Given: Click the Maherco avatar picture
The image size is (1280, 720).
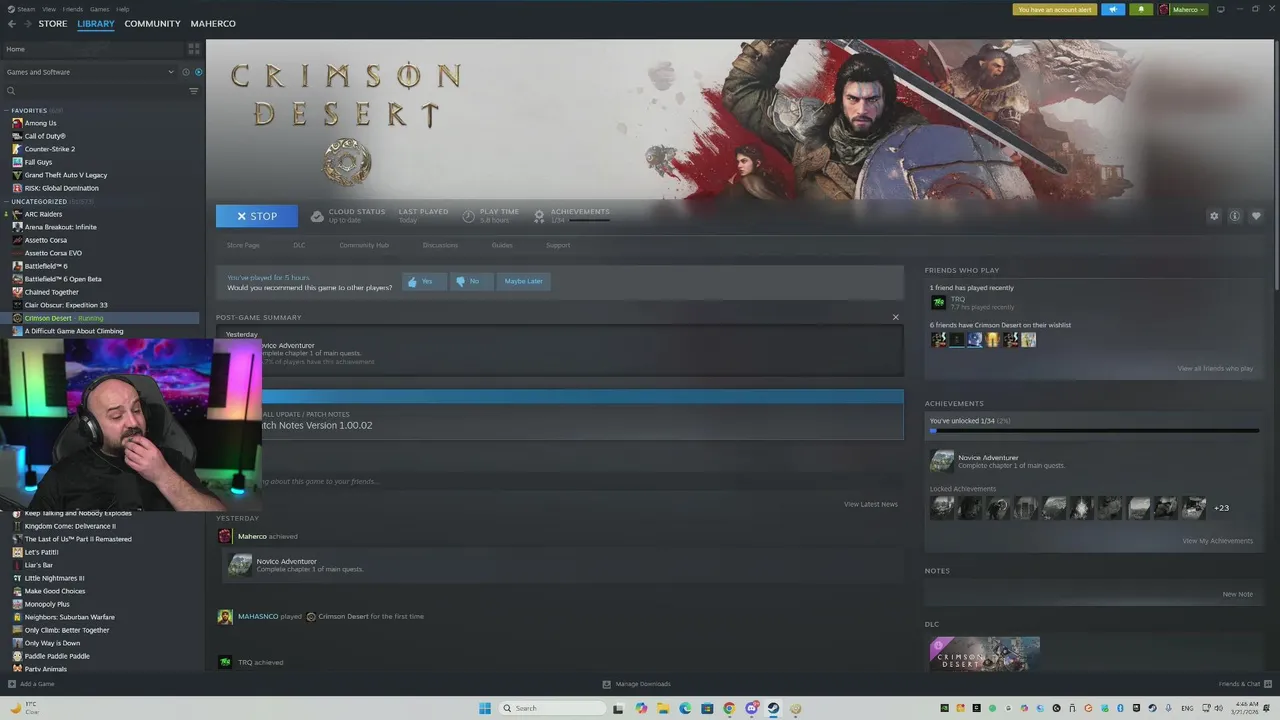Looking at the screenshot, I should pyautogui.click(x=1164, y=9).
